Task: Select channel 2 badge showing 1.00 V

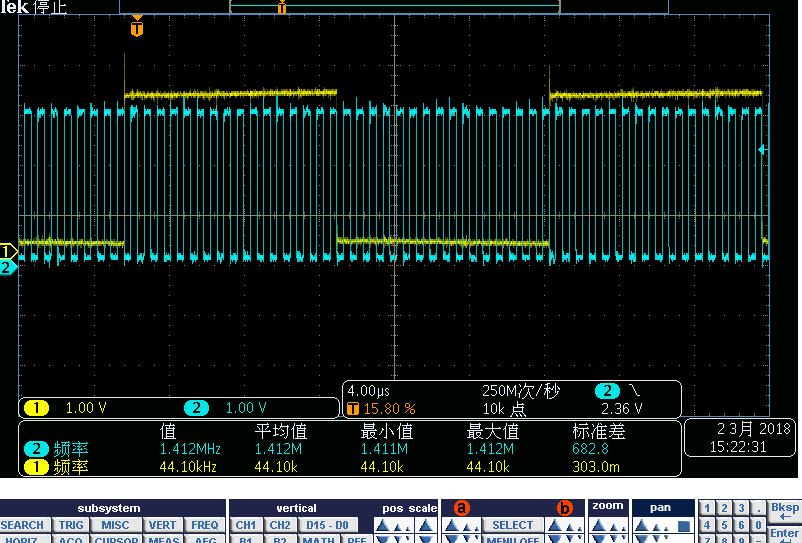Action: point(197,408)
